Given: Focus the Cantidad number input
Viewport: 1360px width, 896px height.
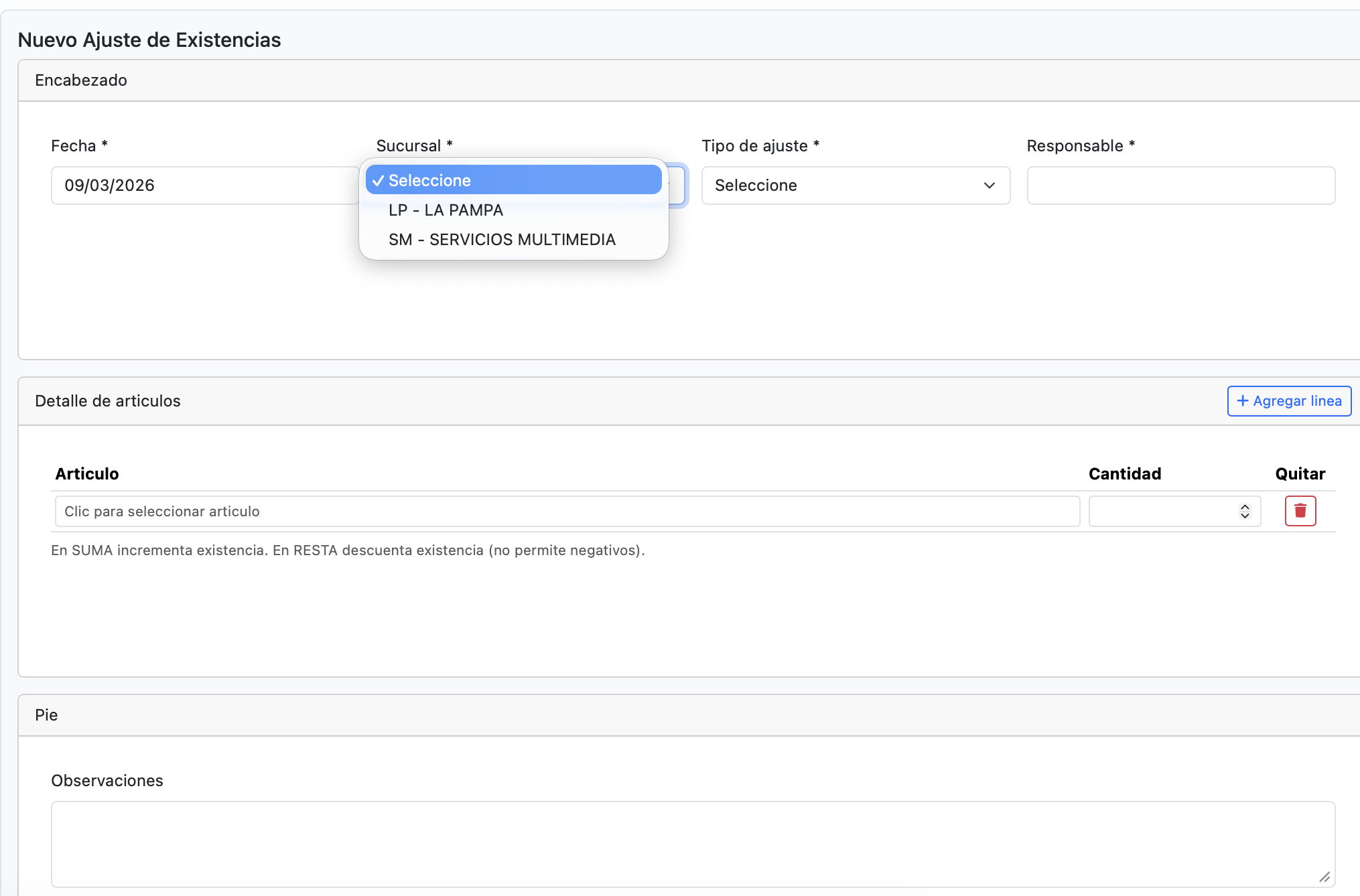Looking at the screenshot, I should (1162, 512).
